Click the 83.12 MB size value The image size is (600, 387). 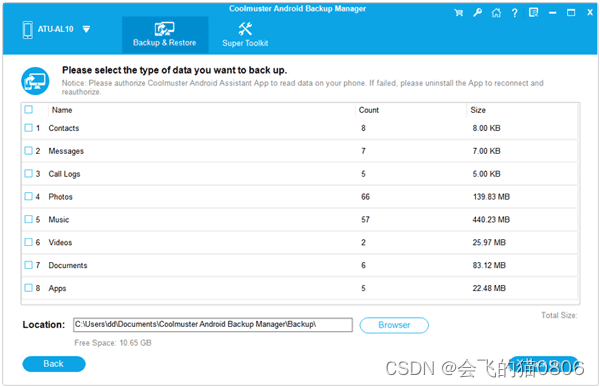point(489,265)
